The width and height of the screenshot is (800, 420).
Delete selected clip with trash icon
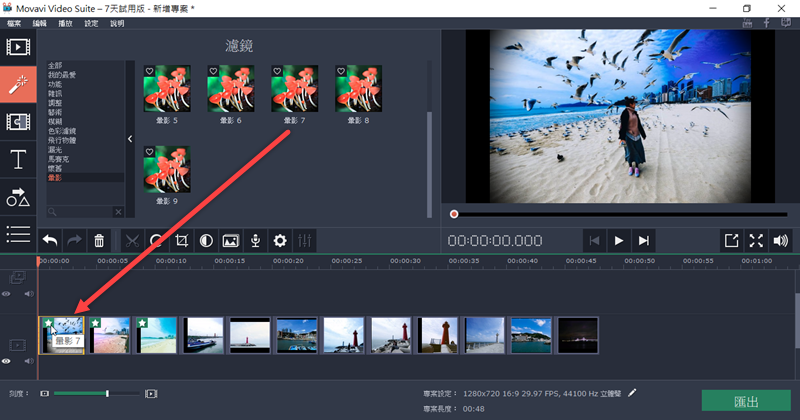click(99, 241)
